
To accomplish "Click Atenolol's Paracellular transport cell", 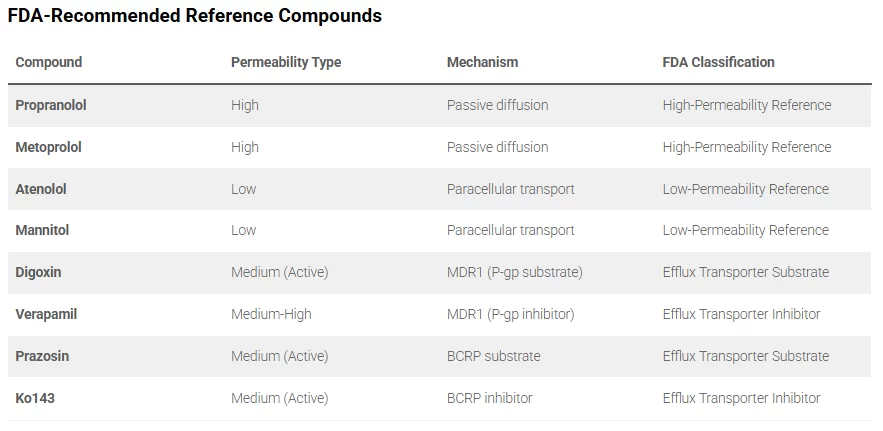I will (510, 189).
